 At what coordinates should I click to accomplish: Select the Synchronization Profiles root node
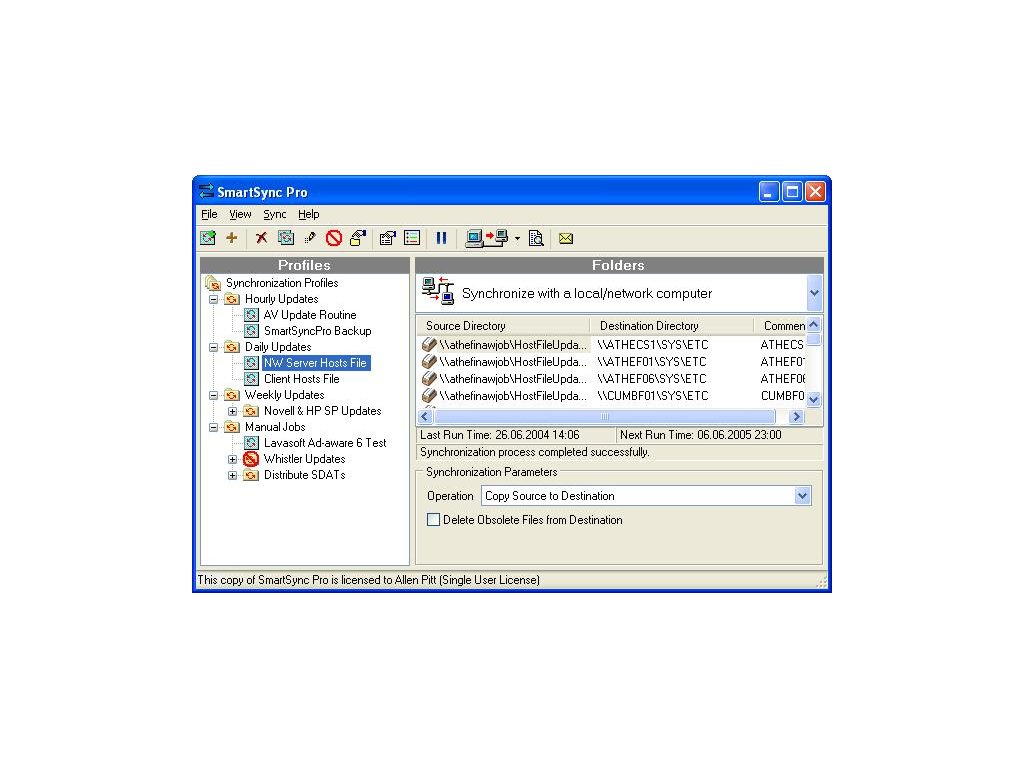(x=281, y=283)
